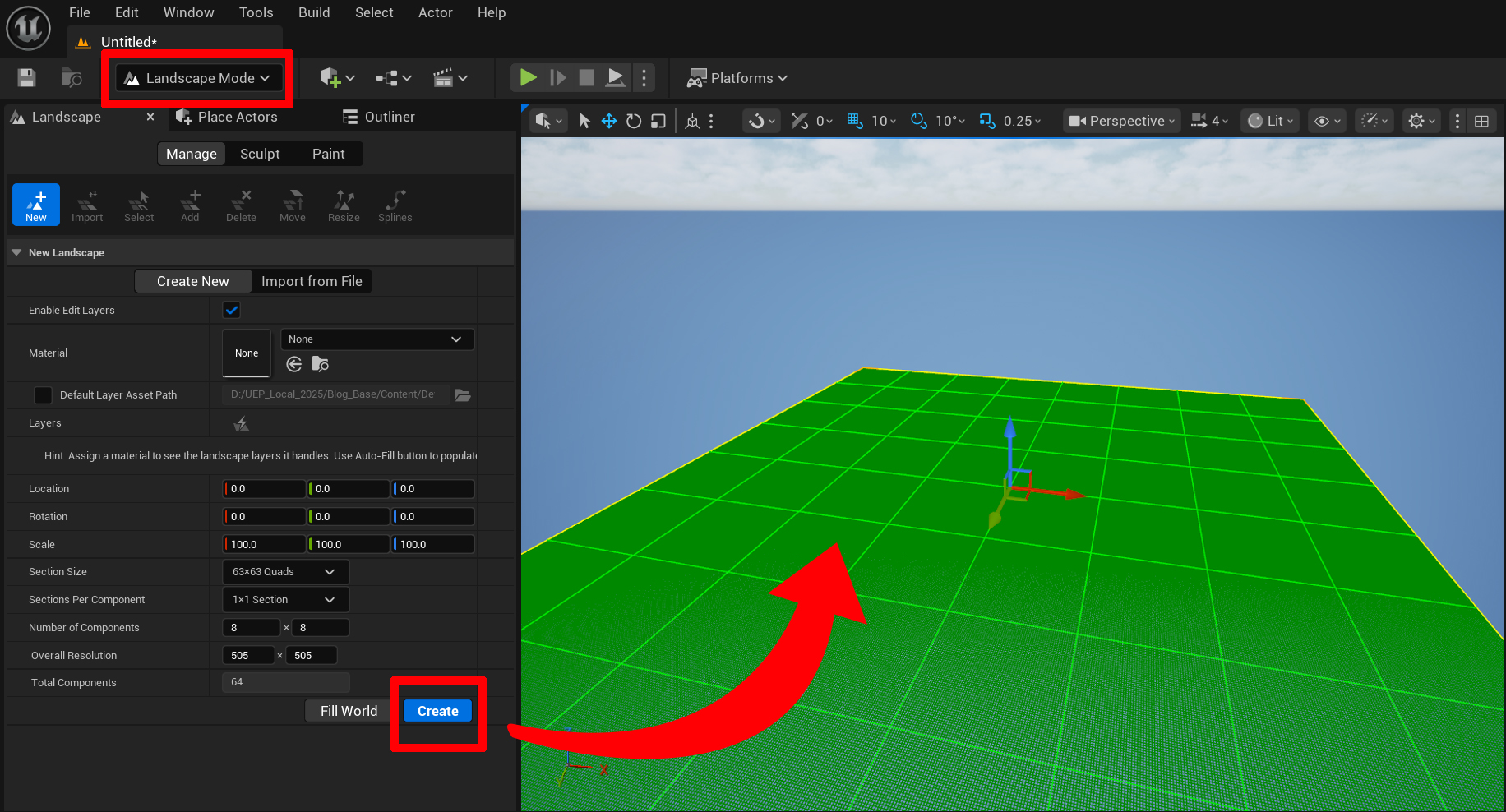The image size is (1506, 812).
Task: Choose the Resize landscape tool
Action: [344, 205]
